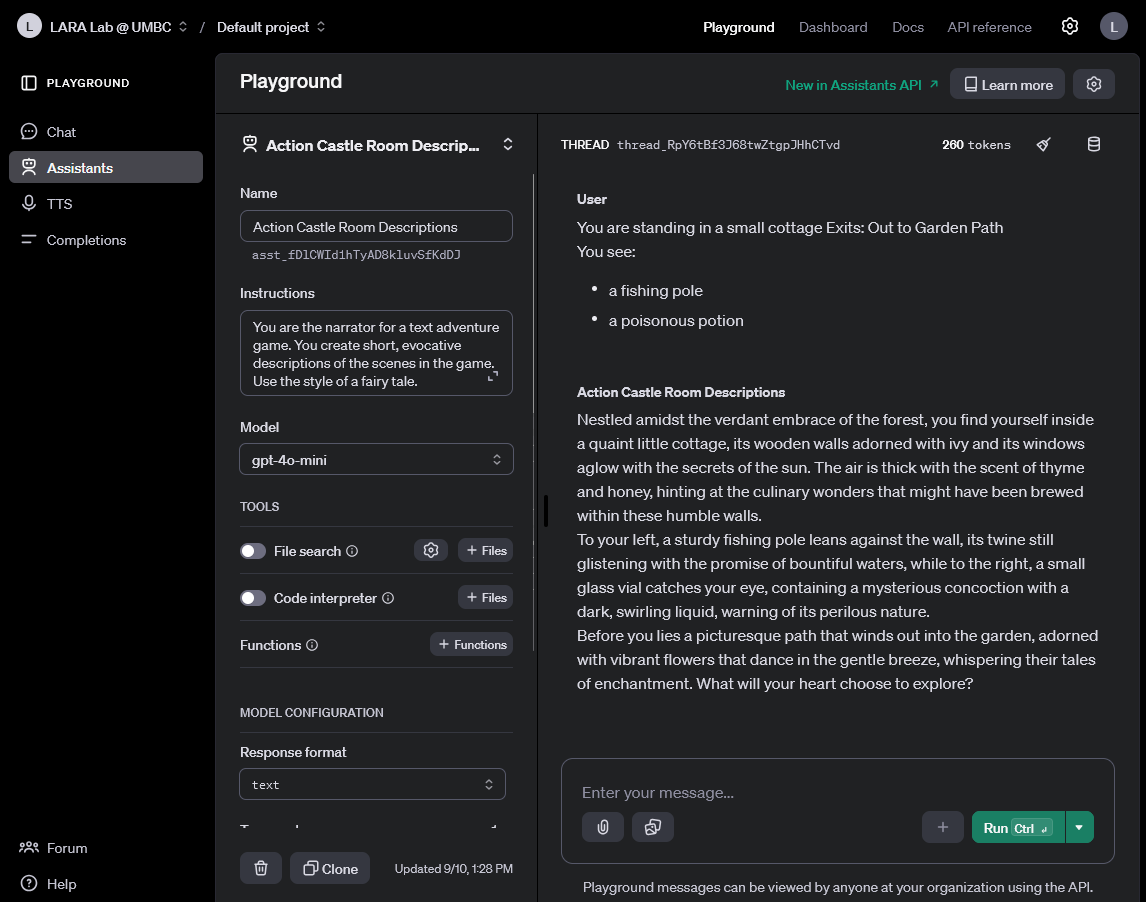The width and height of the screenshot is (1146, 902).
Task: Attach a file with the paperclip icon
Action: click(603, 827)
